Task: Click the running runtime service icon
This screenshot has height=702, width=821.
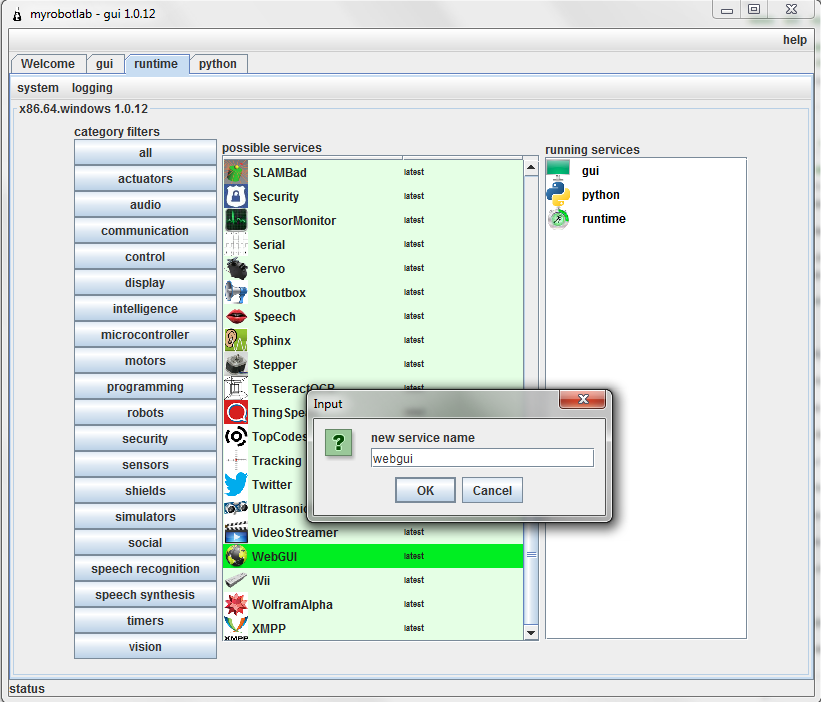Action: click(558, 219)
